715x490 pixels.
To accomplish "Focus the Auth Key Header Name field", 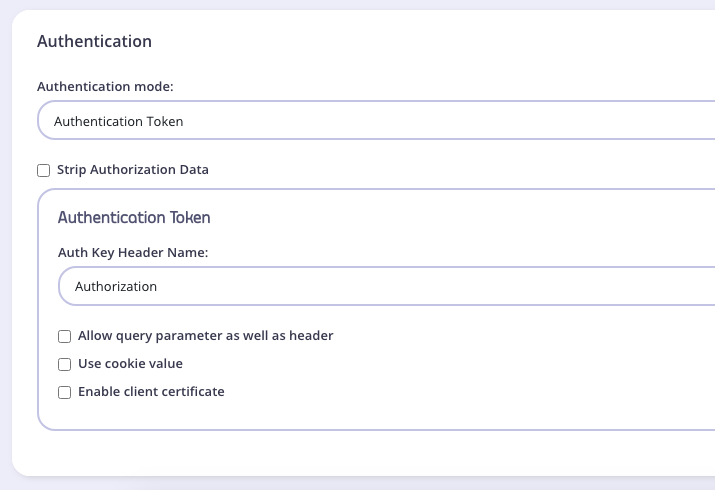I will click(390, 286).
